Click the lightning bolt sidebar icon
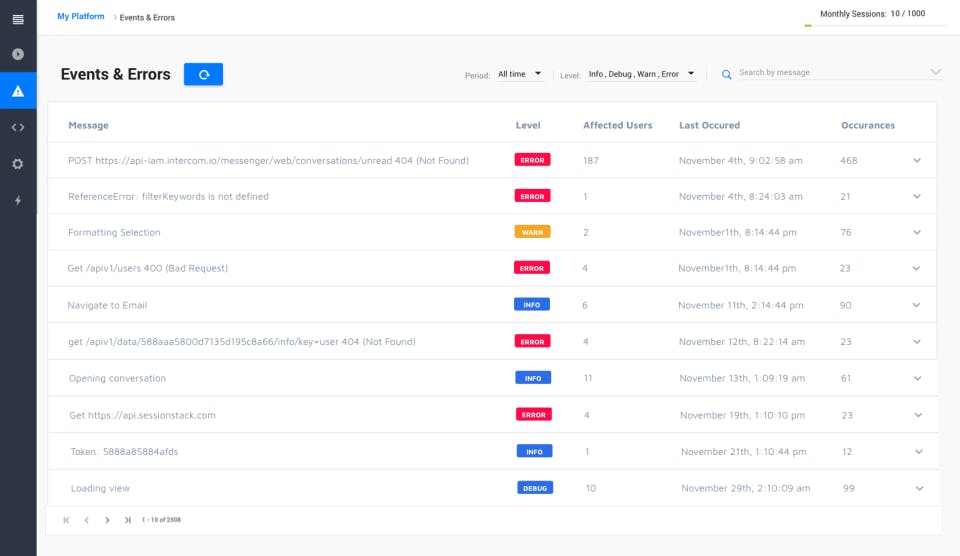Viewport: 960px width, 556px height. [18, 200]
